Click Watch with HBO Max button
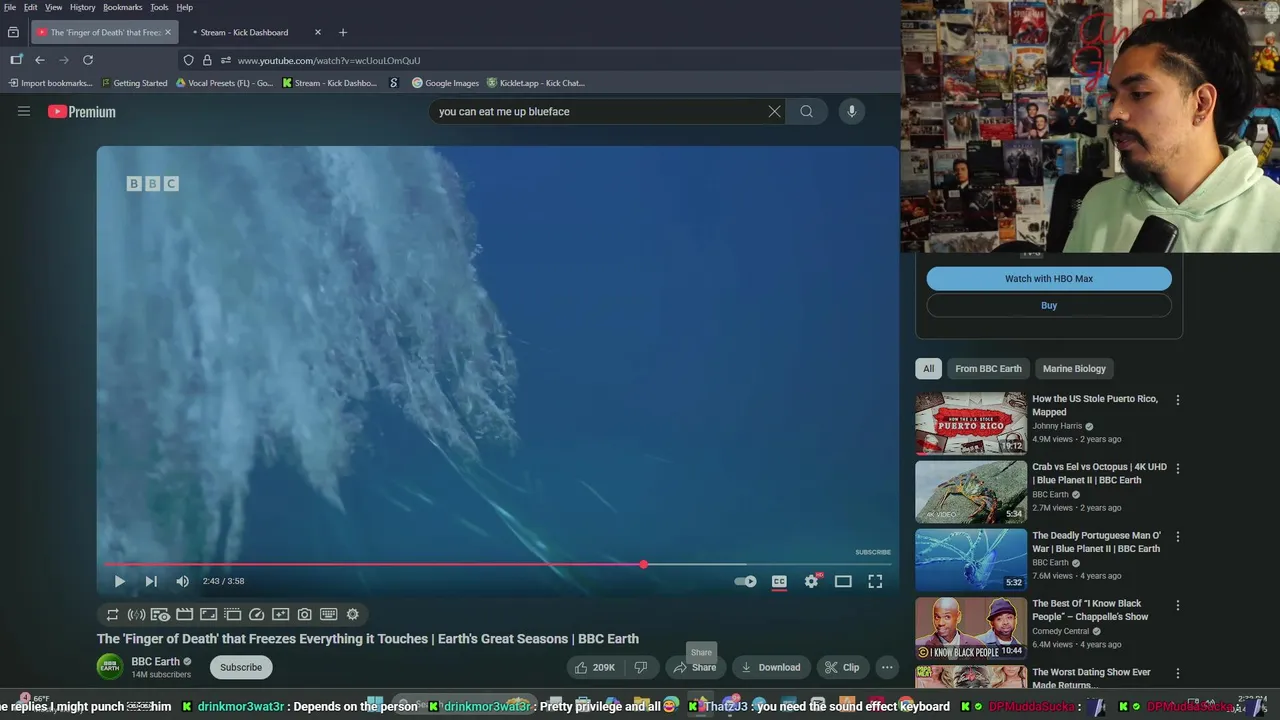 pos(1049,279)
